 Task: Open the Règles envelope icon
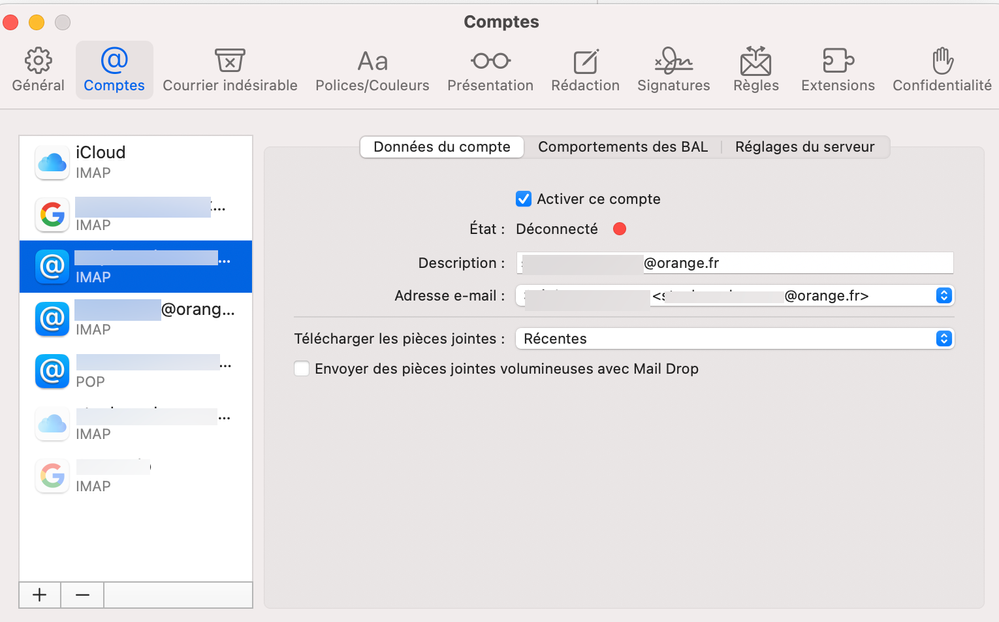point(755,62)
